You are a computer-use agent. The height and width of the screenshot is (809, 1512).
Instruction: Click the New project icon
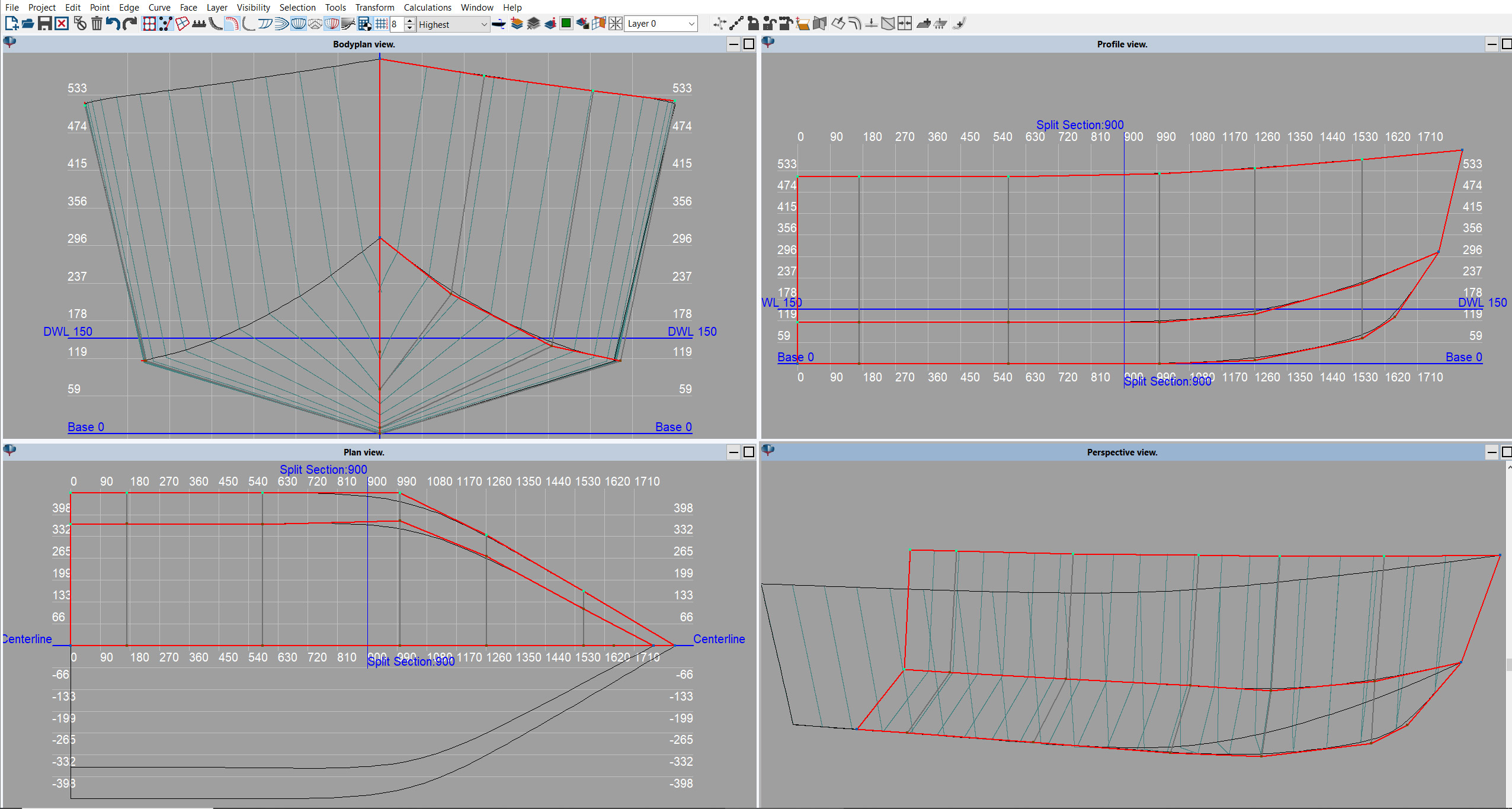11,24
